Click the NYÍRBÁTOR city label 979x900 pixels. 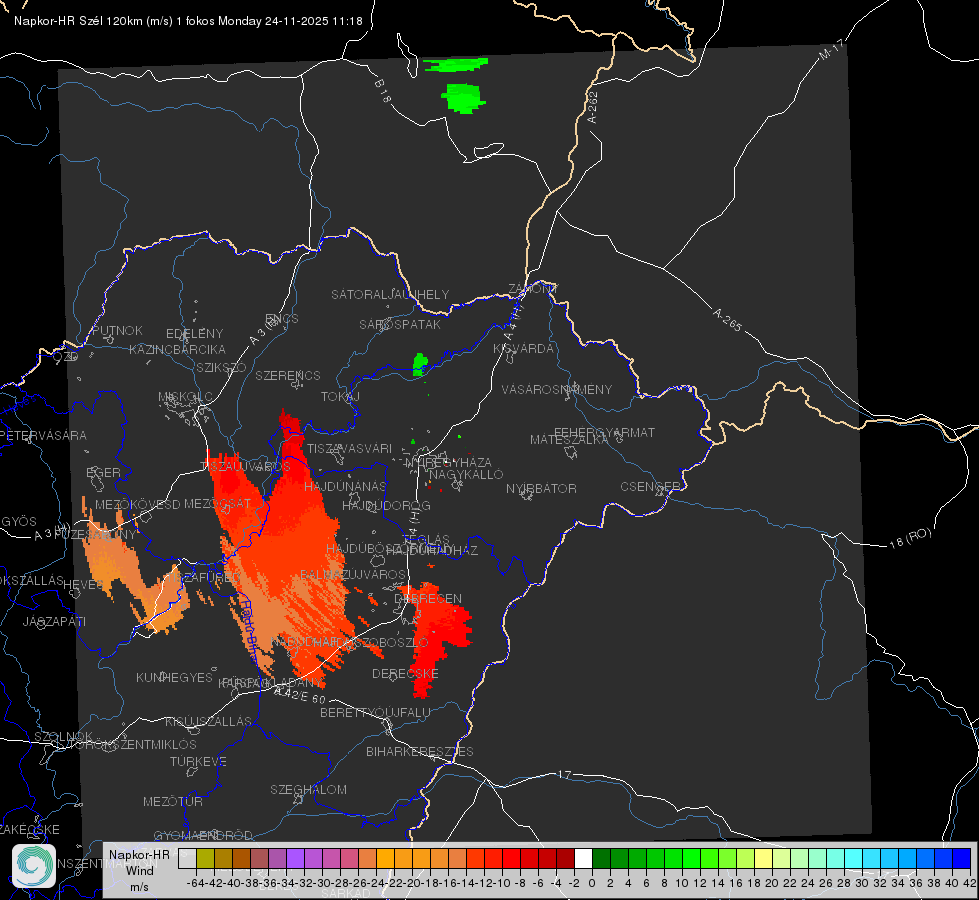[x=541, y=488]
